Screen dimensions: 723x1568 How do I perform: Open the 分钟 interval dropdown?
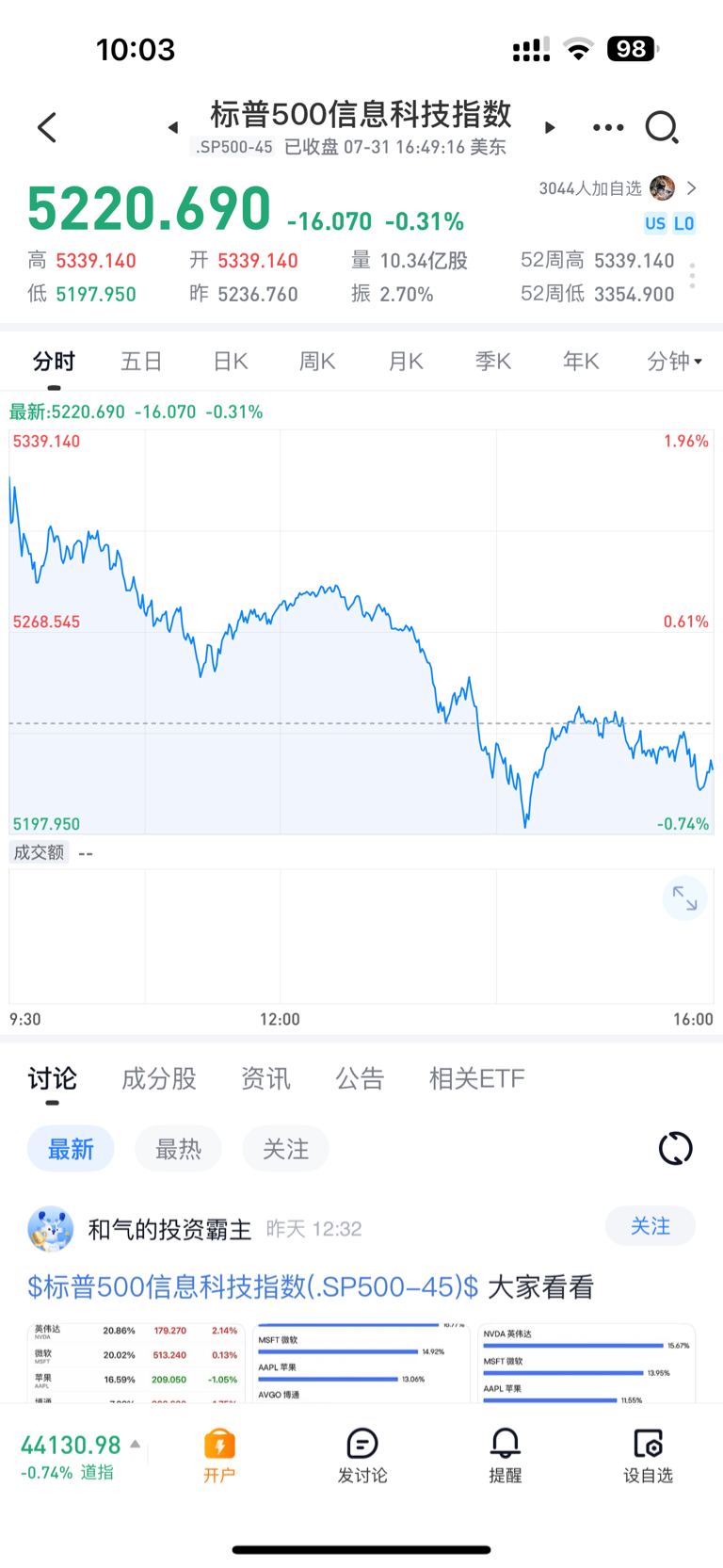tap(675, 361)
